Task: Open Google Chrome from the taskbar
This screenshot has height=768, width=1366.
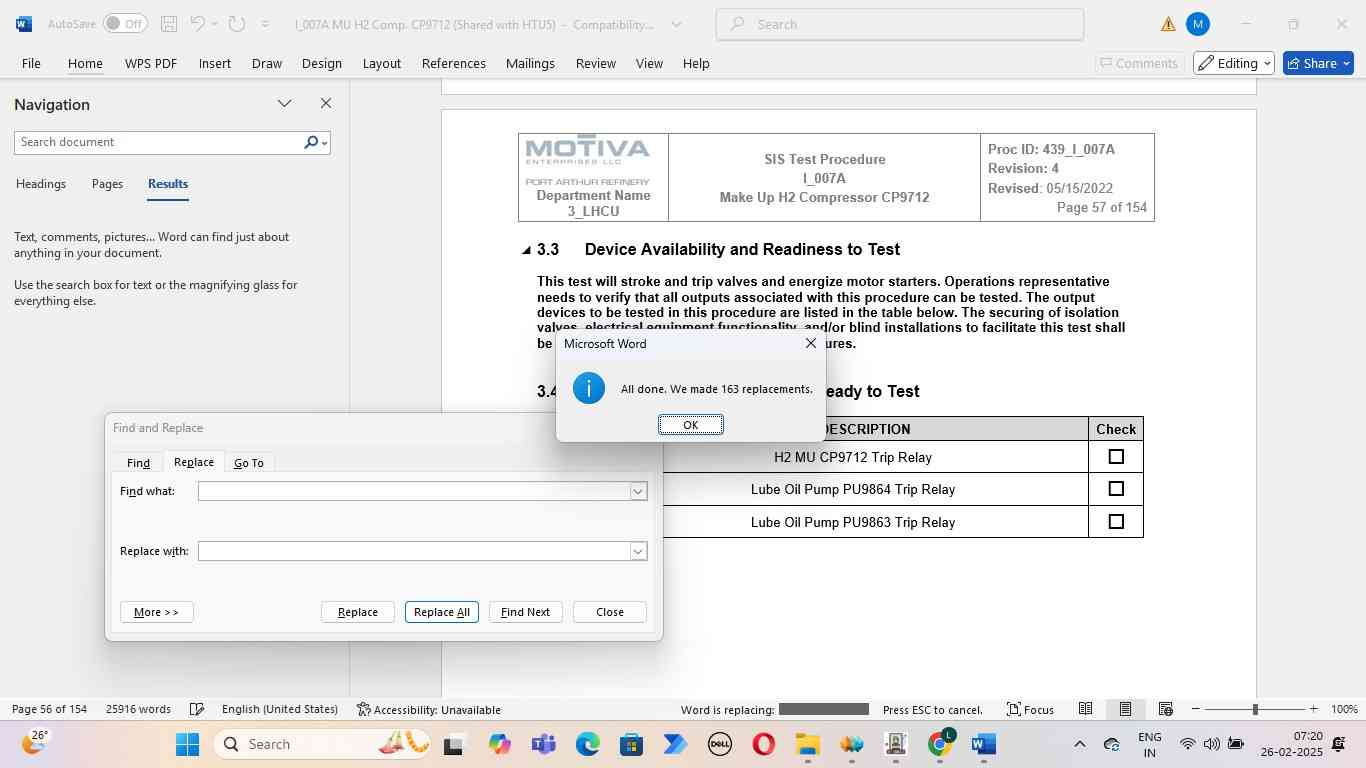Action: (x=939, y=744)
